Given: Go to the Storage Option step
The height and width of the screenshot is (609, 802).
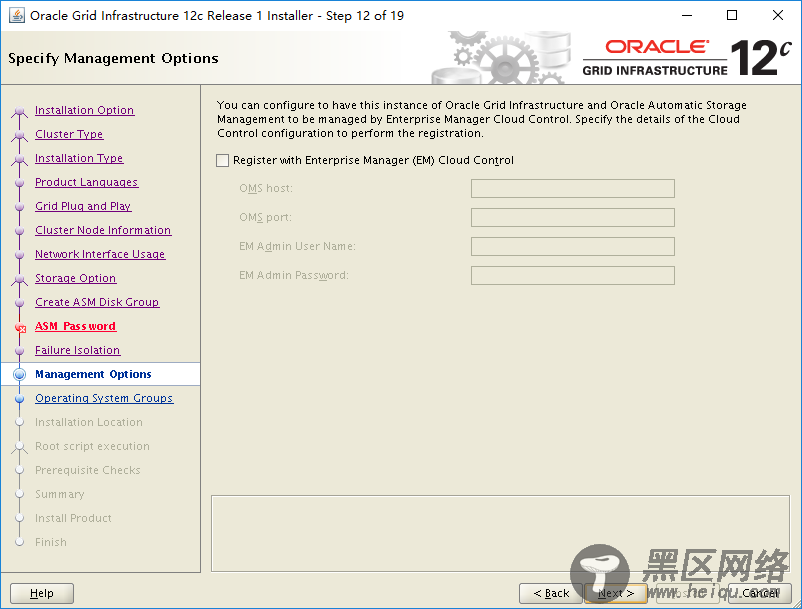Looking at the screenshot, I should [75, 279].
